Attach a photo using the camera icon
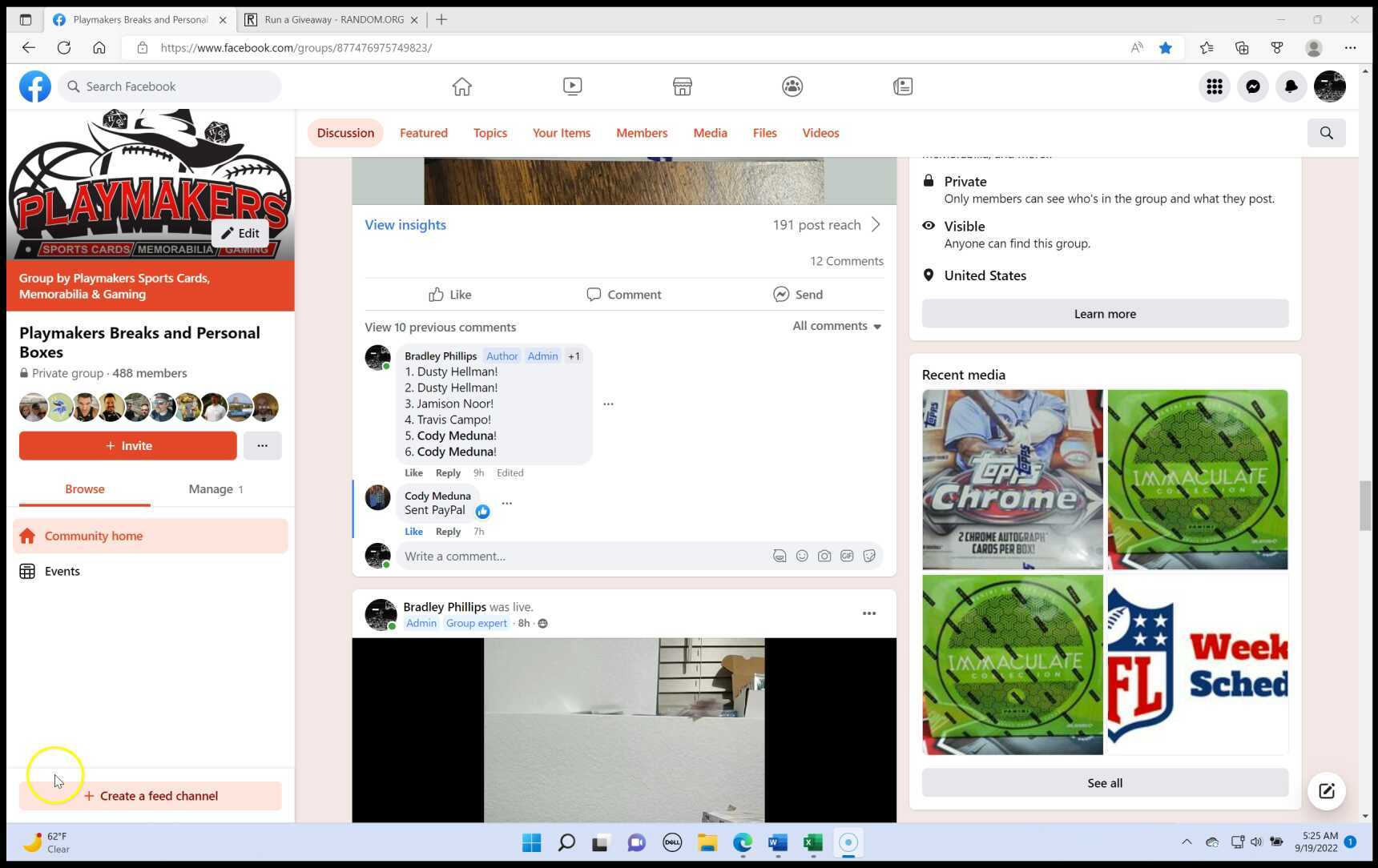 pos(824,556)
